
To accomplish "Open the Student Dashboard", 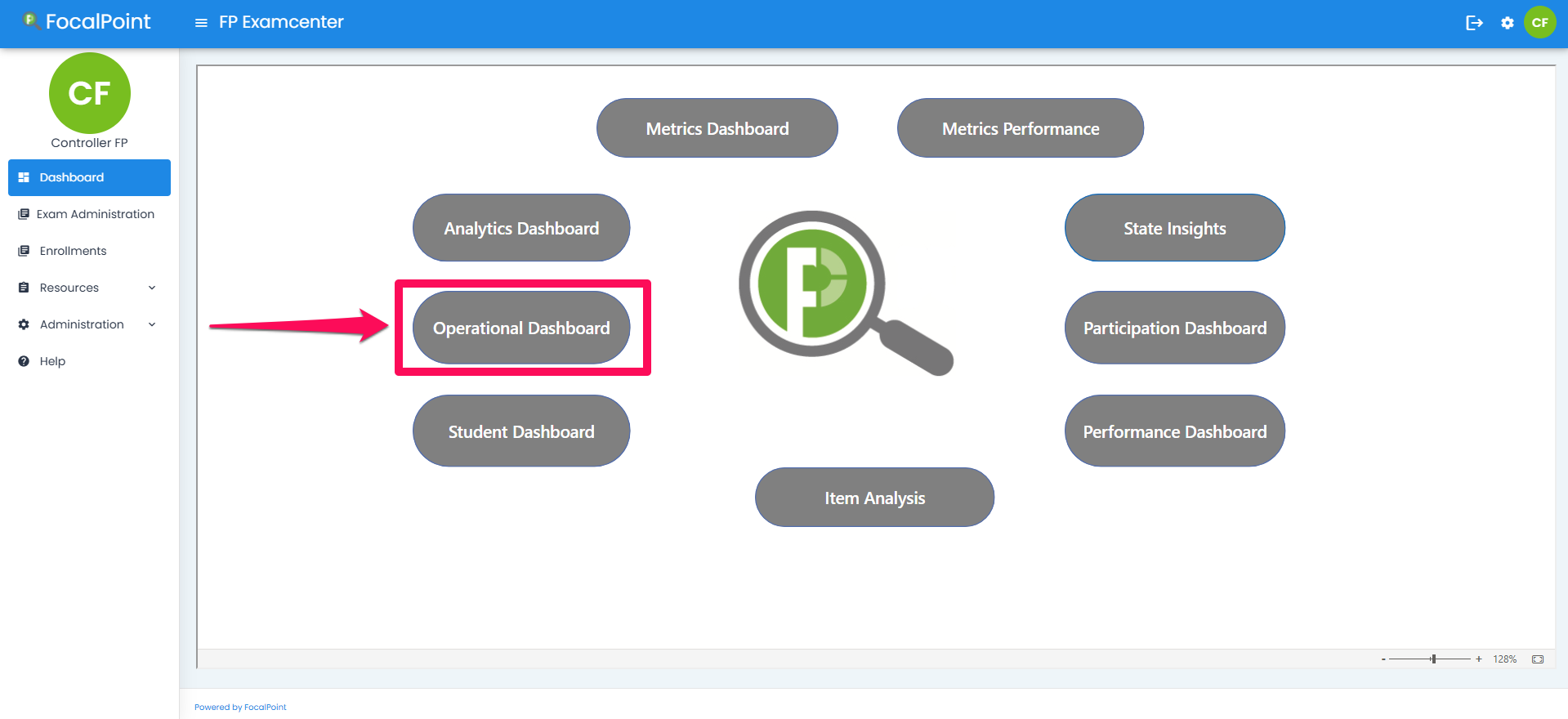I will click(x=521, y=431).
